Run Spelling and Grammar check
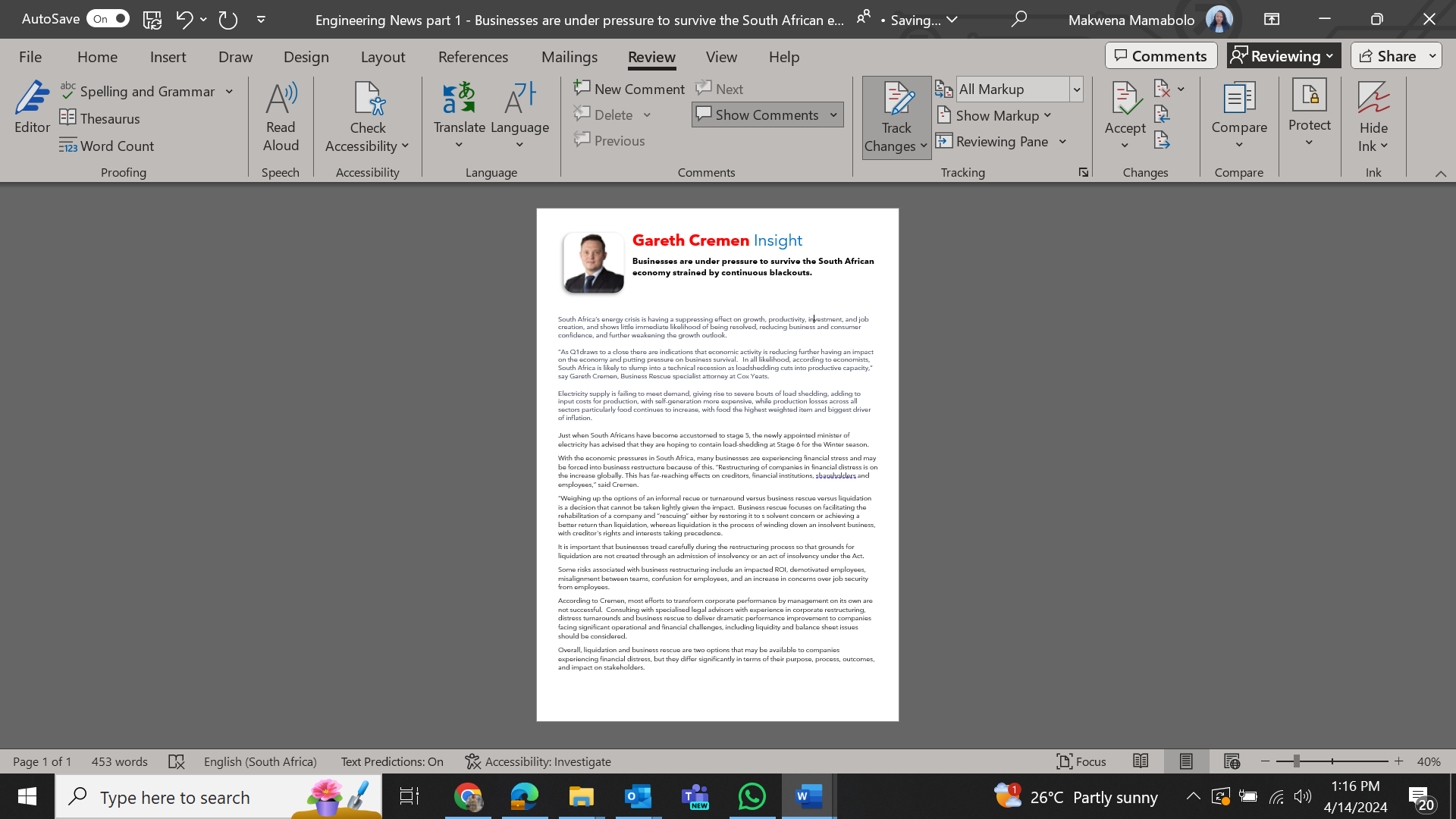Viewport: 1456px width, 819px height. 138,91
